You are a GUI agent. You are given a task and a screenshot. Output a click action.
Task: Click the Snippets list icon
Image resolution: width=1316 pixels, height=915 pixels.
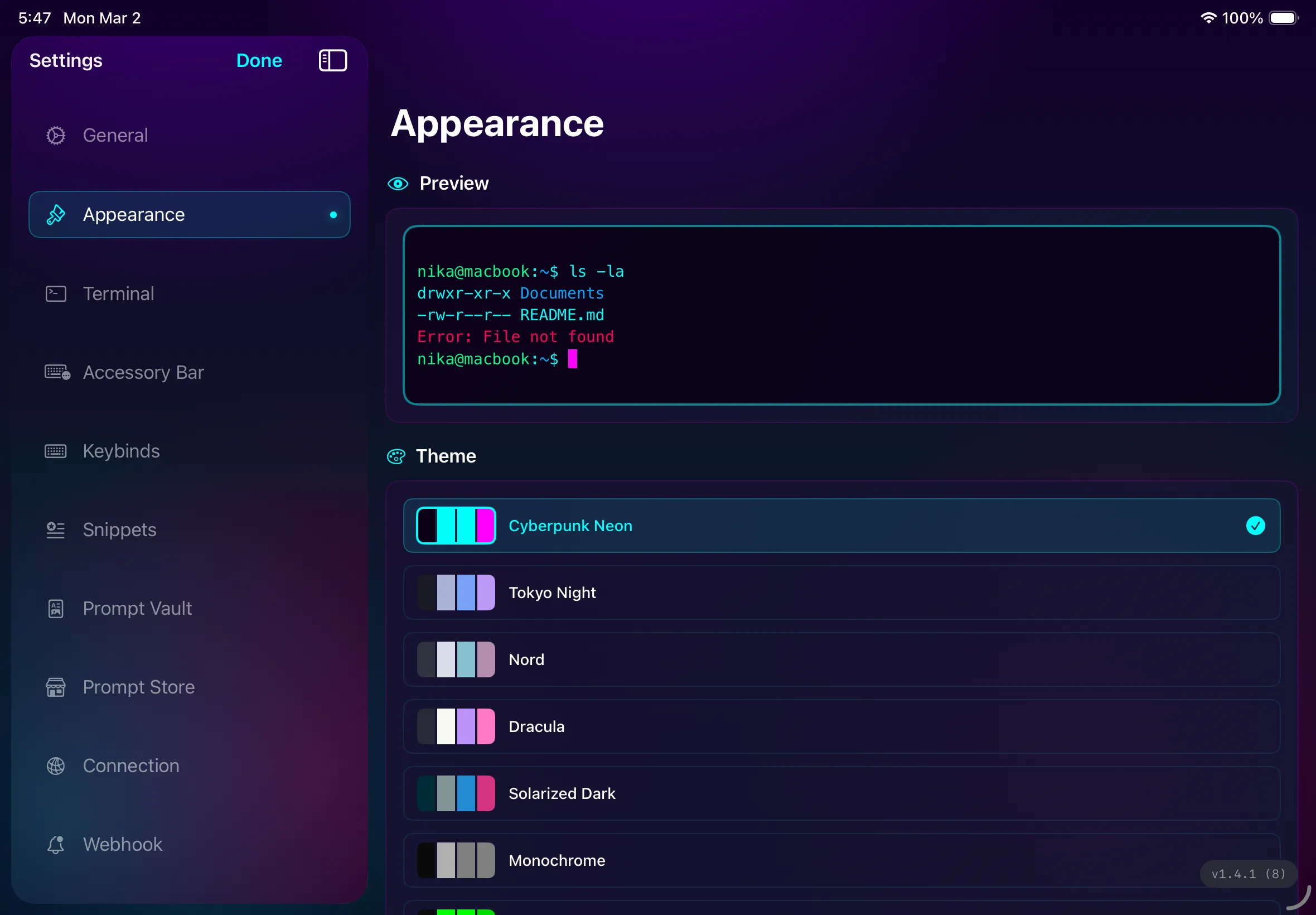click(56, 529)
